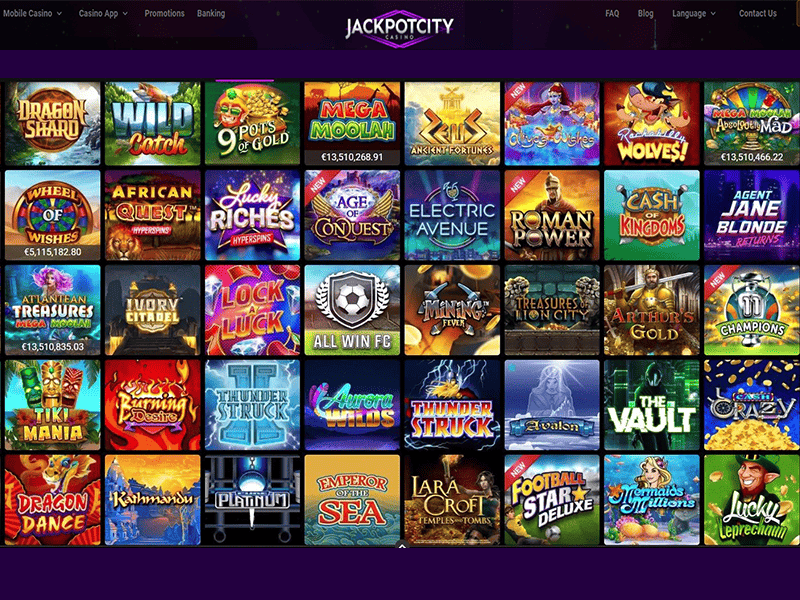
Task: Open the 9 Pots of Gold game
Action: click(x=252, y=123)
